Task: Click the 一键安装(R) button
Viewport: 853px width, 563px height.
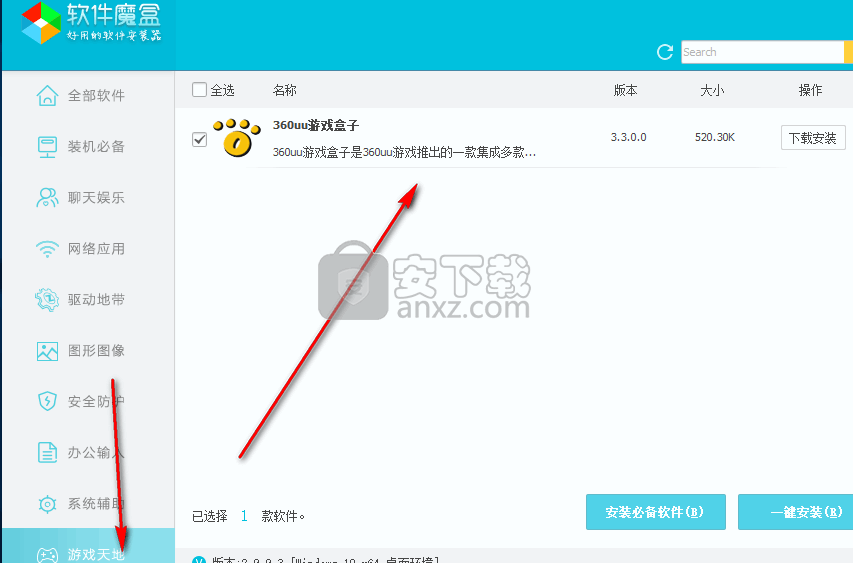Action: click(x=795, y=512)
